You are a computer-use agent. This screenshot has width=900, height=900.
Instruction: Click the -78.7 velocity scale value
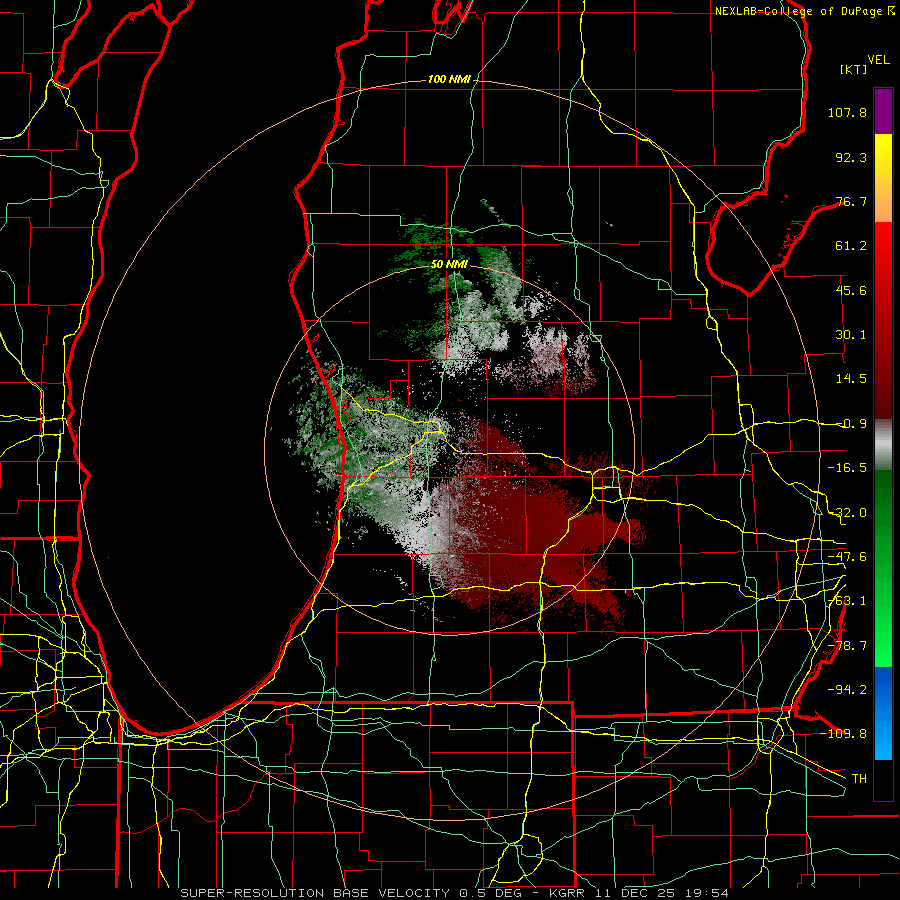tap(847, 646)
